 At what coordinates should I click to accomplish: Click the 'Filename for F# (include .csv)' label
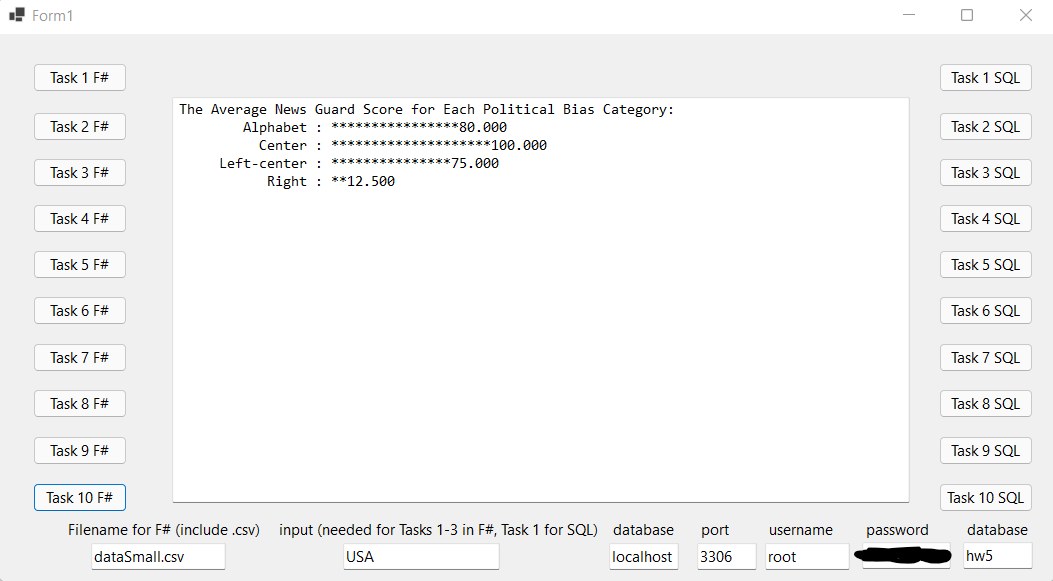(x=164, y=530)
